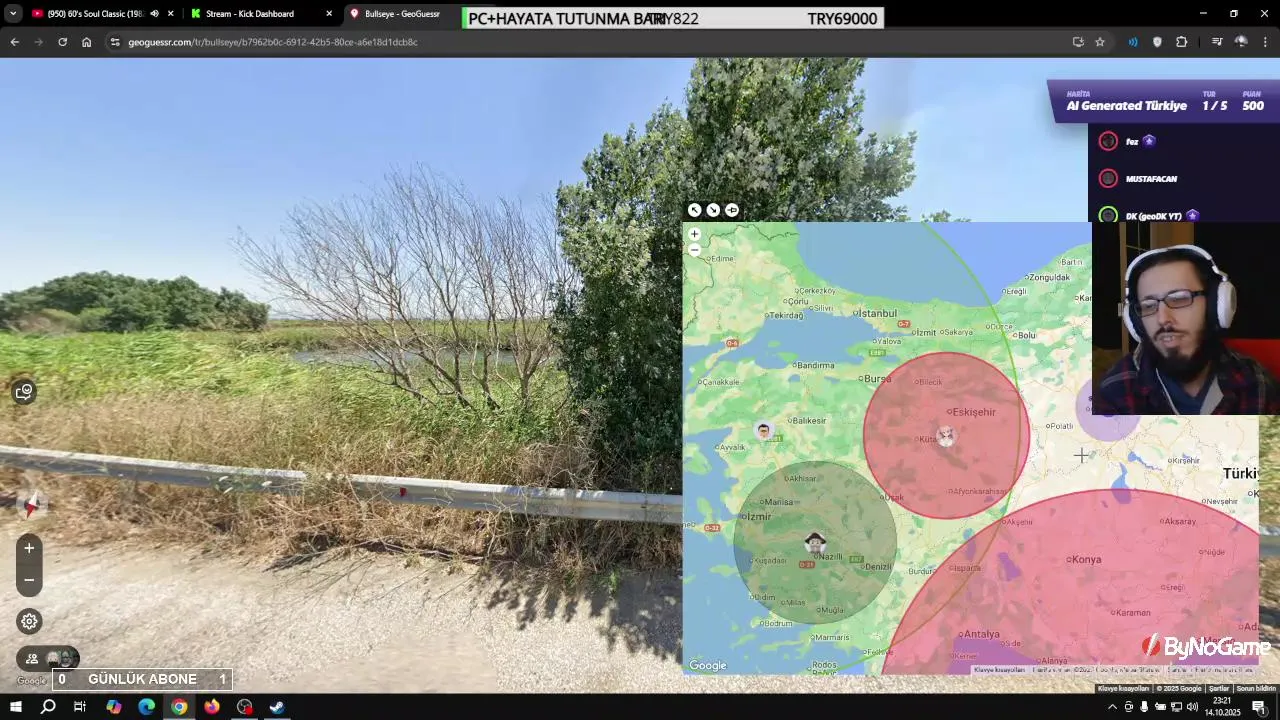Bookmark this page with star icon
The height and width of the screenshot is (720, 1280).
tap(1100, 42)
